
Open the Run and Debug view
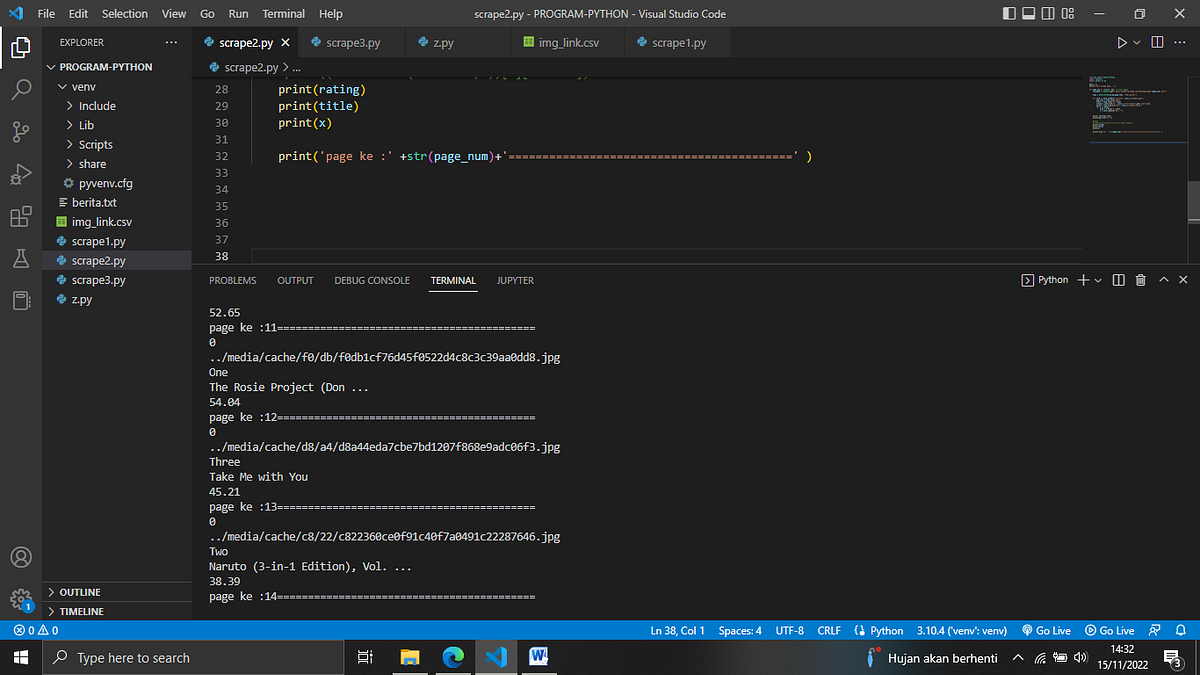(21, 174)
